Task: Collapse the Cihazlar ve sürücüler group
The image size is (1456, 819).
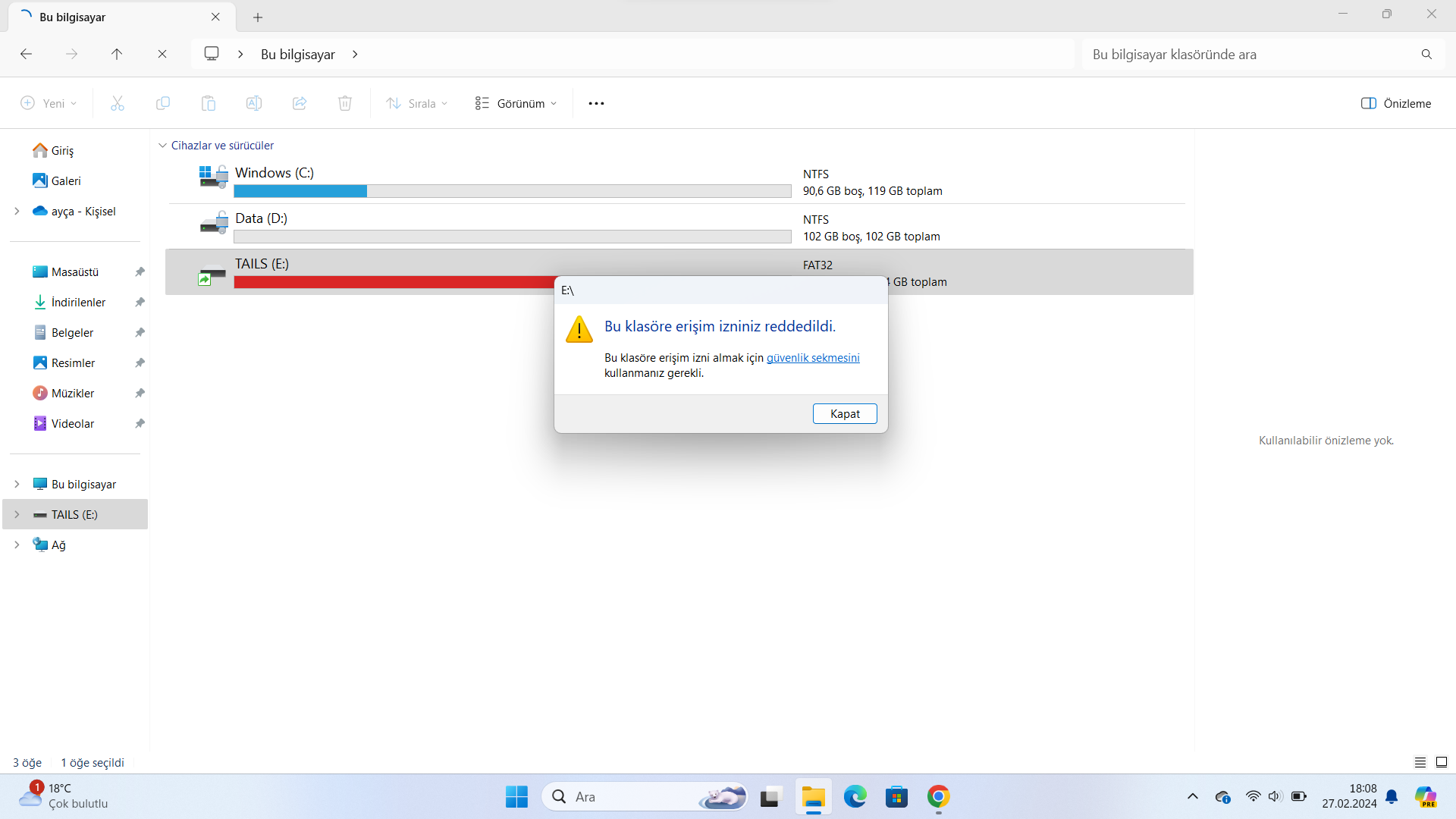Action: pos(162,146)
